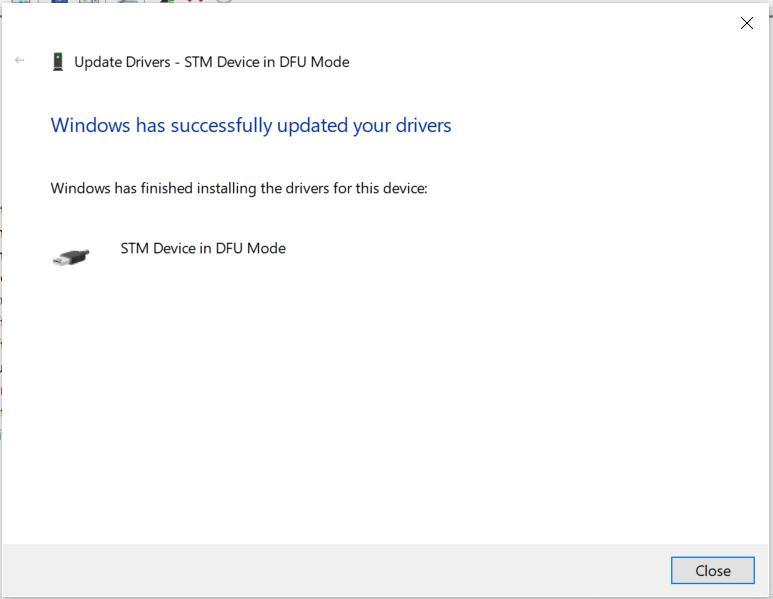The width and height of the screenshot is (773, 599).
Task: Click the 'Update Drivers - STM Device in DFU Mode' title
Action: [211, 62]
